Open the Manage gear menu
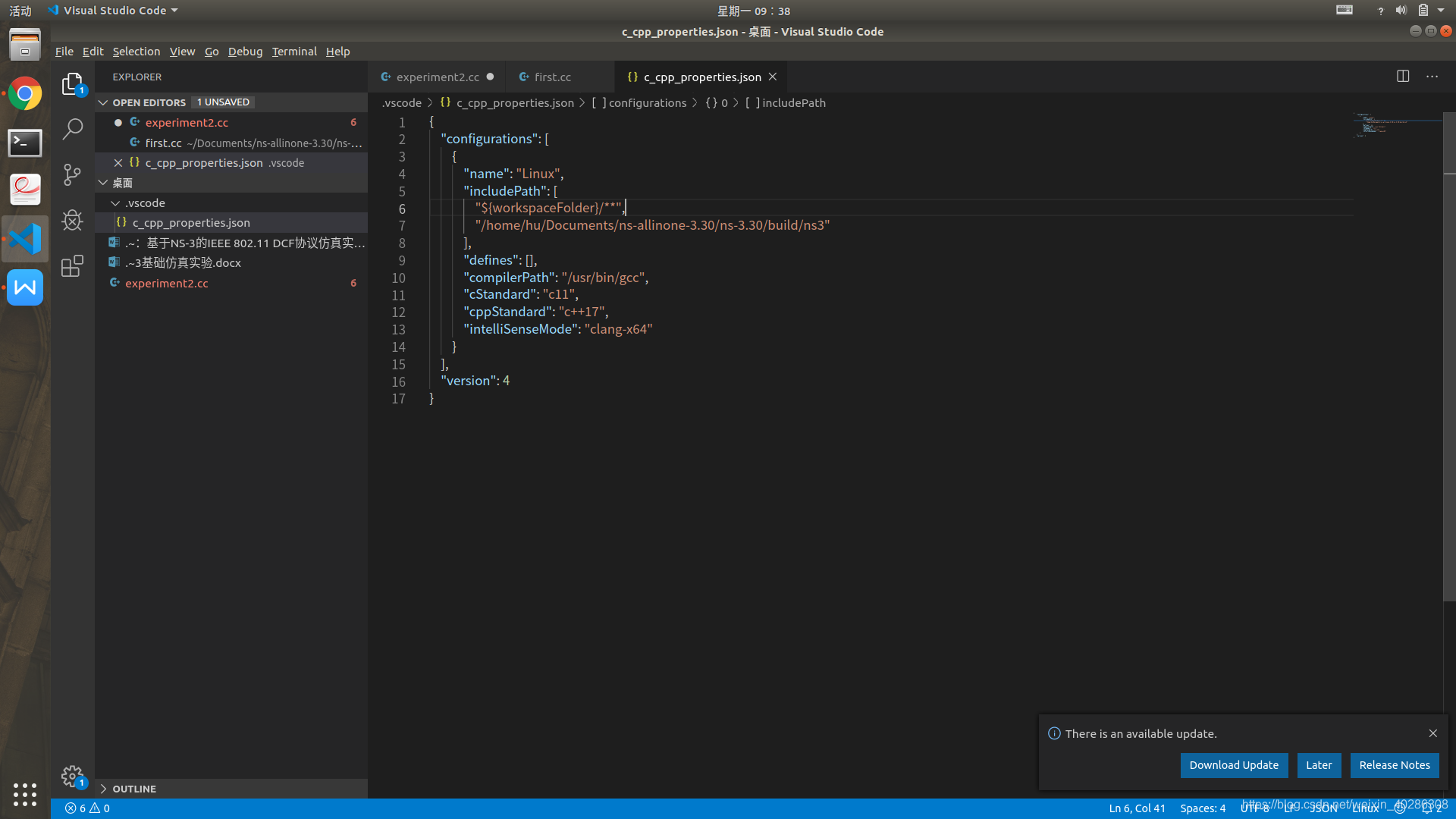 [x=72, y=776]
